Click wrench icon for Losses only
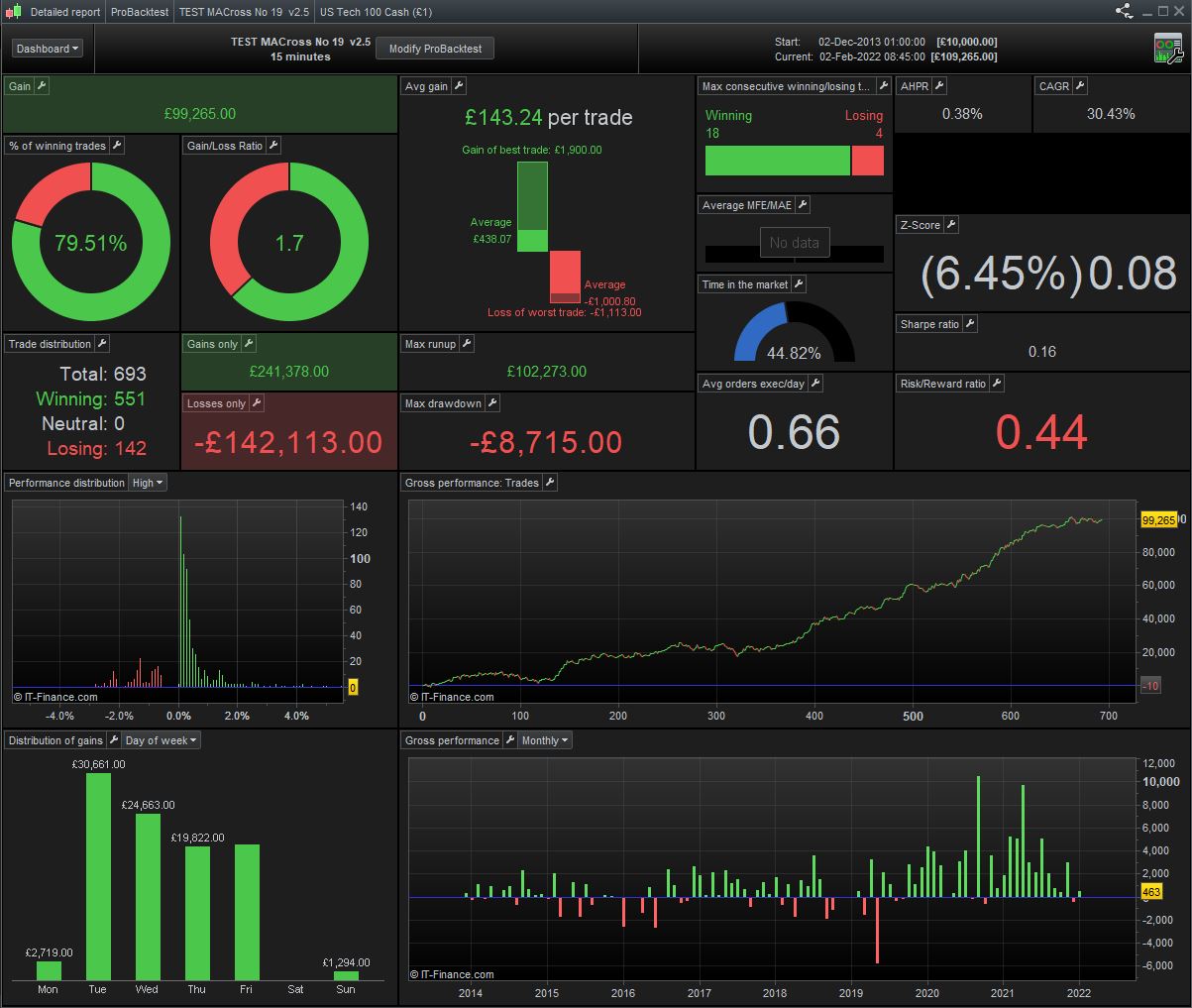This screenshot has height=1008, width=1192. [x=257, y=403]
